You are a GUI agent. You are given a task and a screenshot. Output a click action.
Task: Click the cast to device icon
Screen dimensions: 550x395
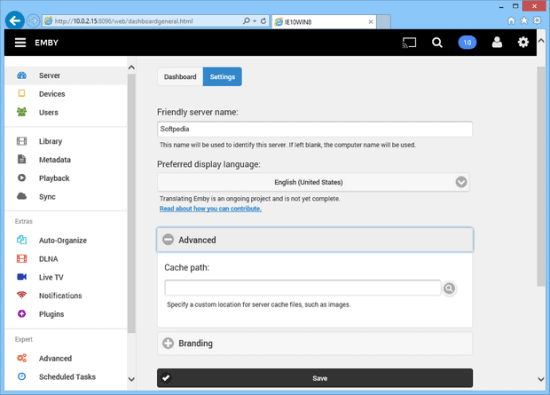409,43
